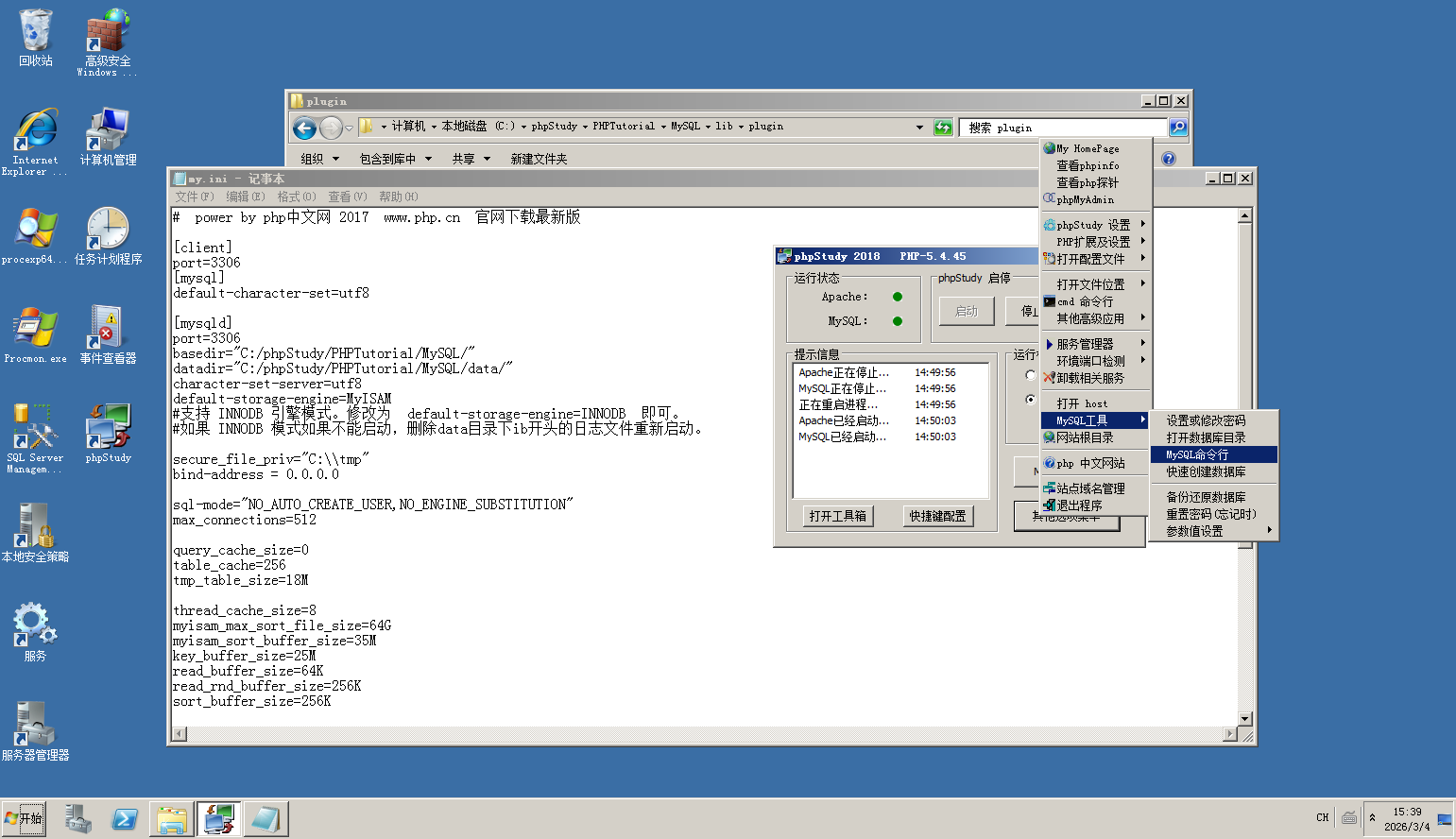Launch Internet Explorer from the desktop
The image size is (1456, 839).
[x=36, y=142]
